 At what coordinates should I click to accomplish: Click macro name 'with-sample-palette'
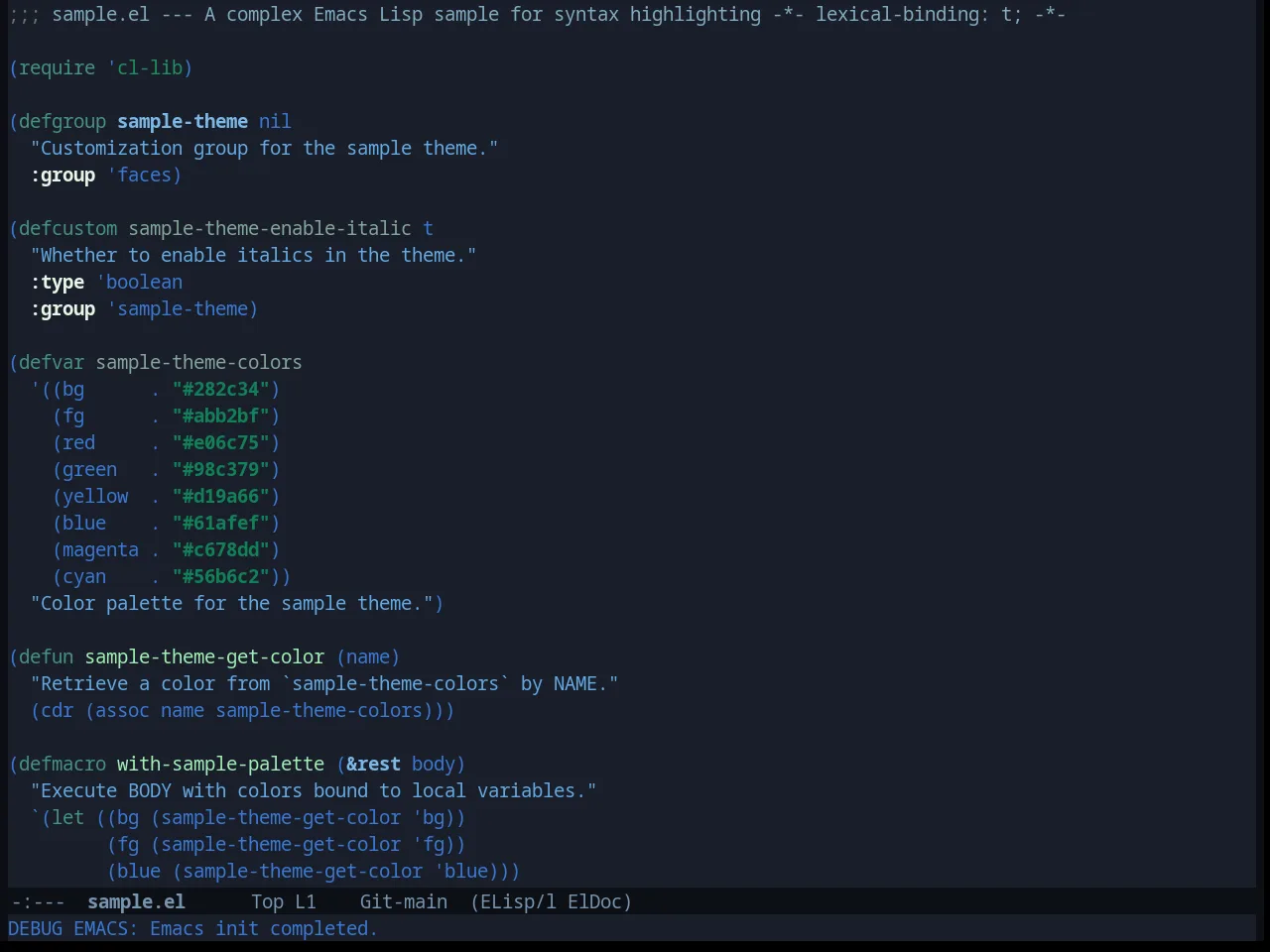click(x=221, y=764)
